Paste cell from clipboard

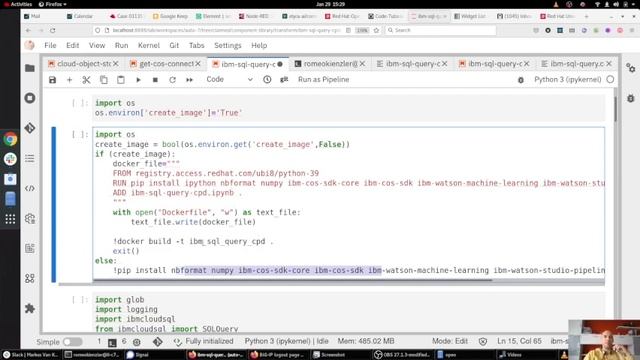121,80
